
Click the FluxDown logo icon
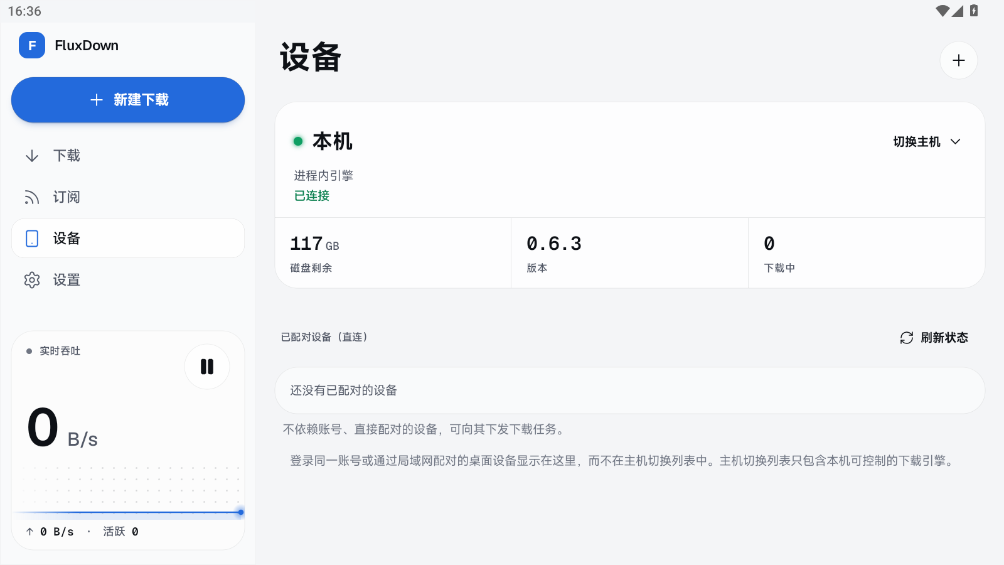click(x=32, y=45)
